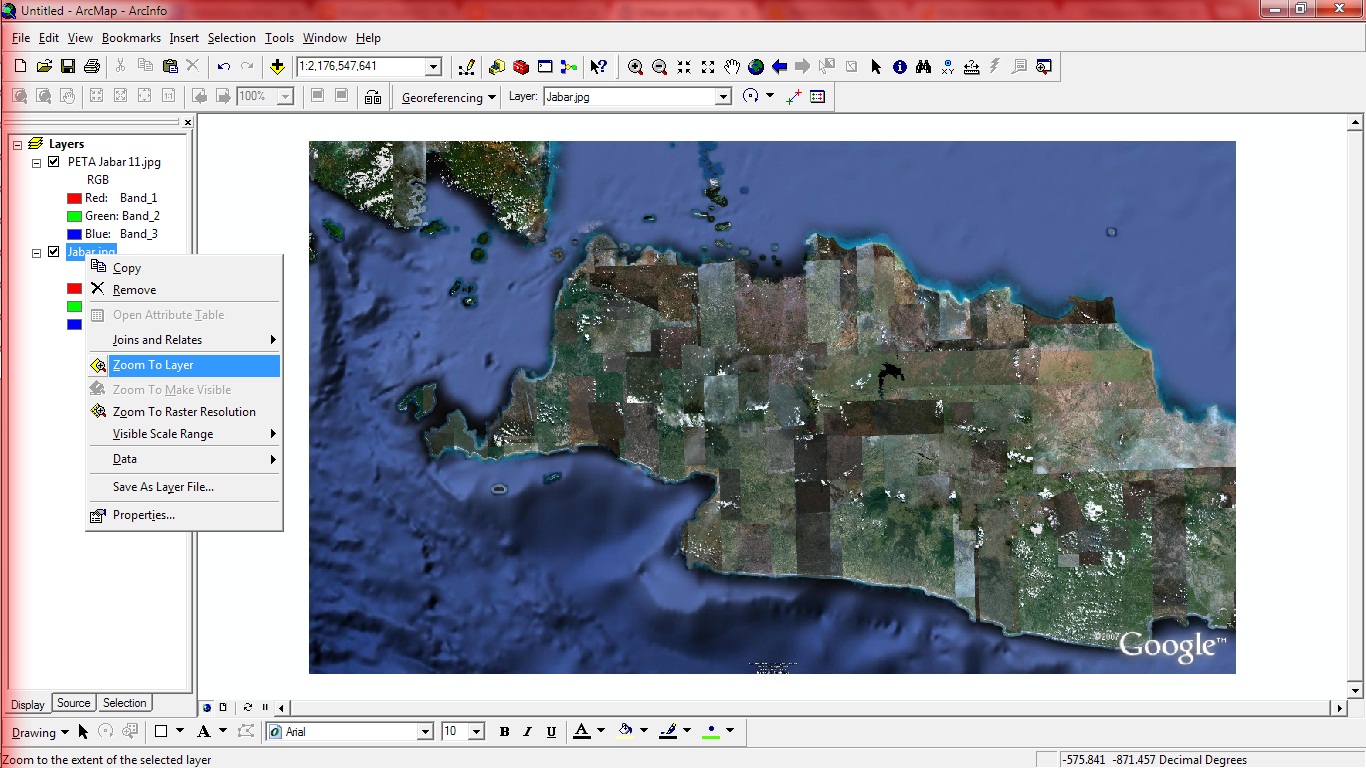The height and width of the screenshot is (768, 1366).
Task: Activate the Pan tool
Action: (730, 67)
